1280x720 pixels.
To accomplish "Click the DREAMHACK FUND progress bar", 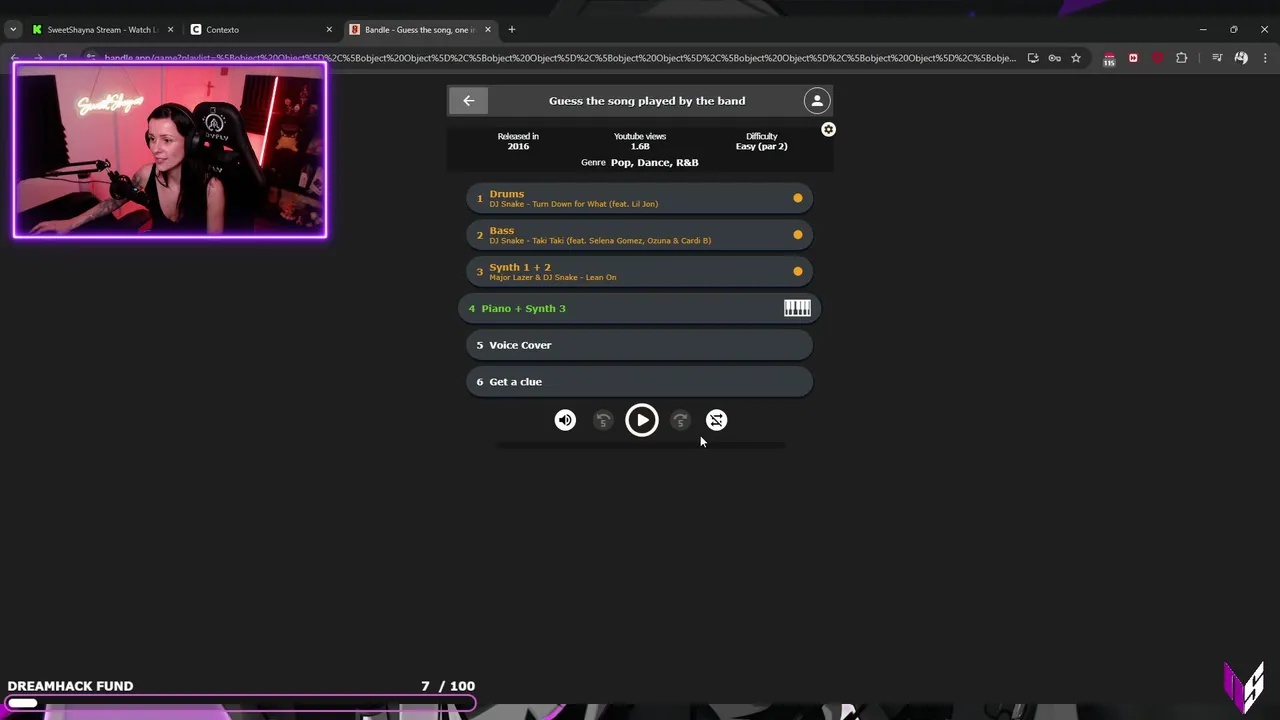I will (x=240, y=703).
